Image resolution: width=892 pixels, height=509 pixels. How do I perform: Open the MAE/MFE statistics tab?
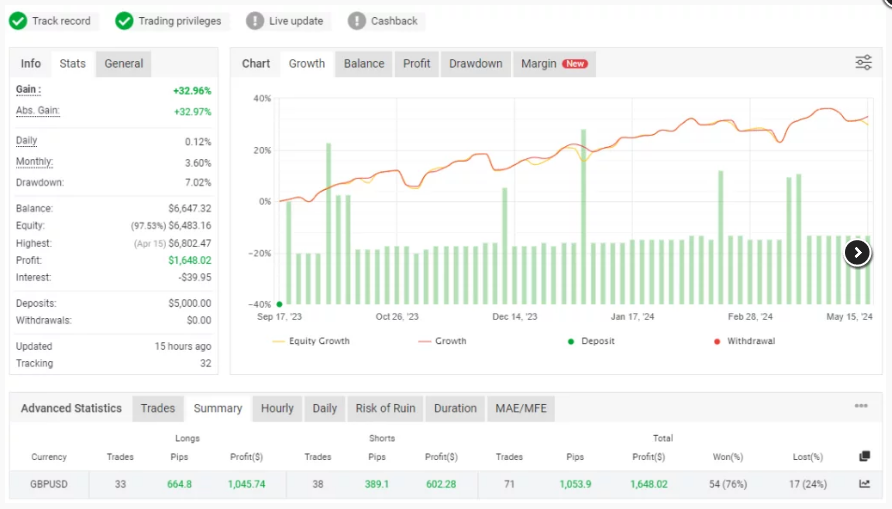(x=521, y=408)
